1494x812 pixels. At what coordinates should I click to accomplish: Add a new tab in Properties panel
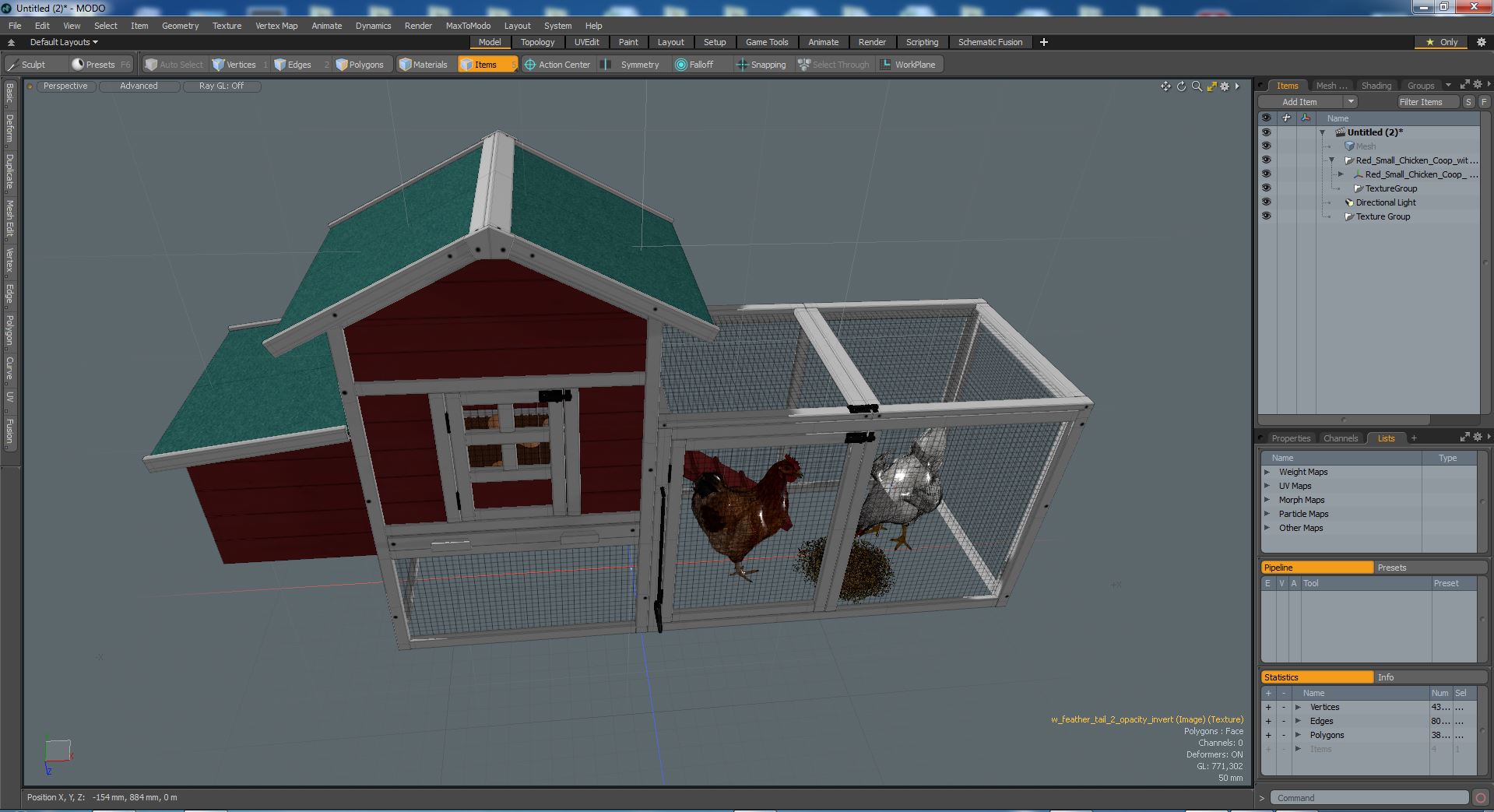click(1414, 438)
